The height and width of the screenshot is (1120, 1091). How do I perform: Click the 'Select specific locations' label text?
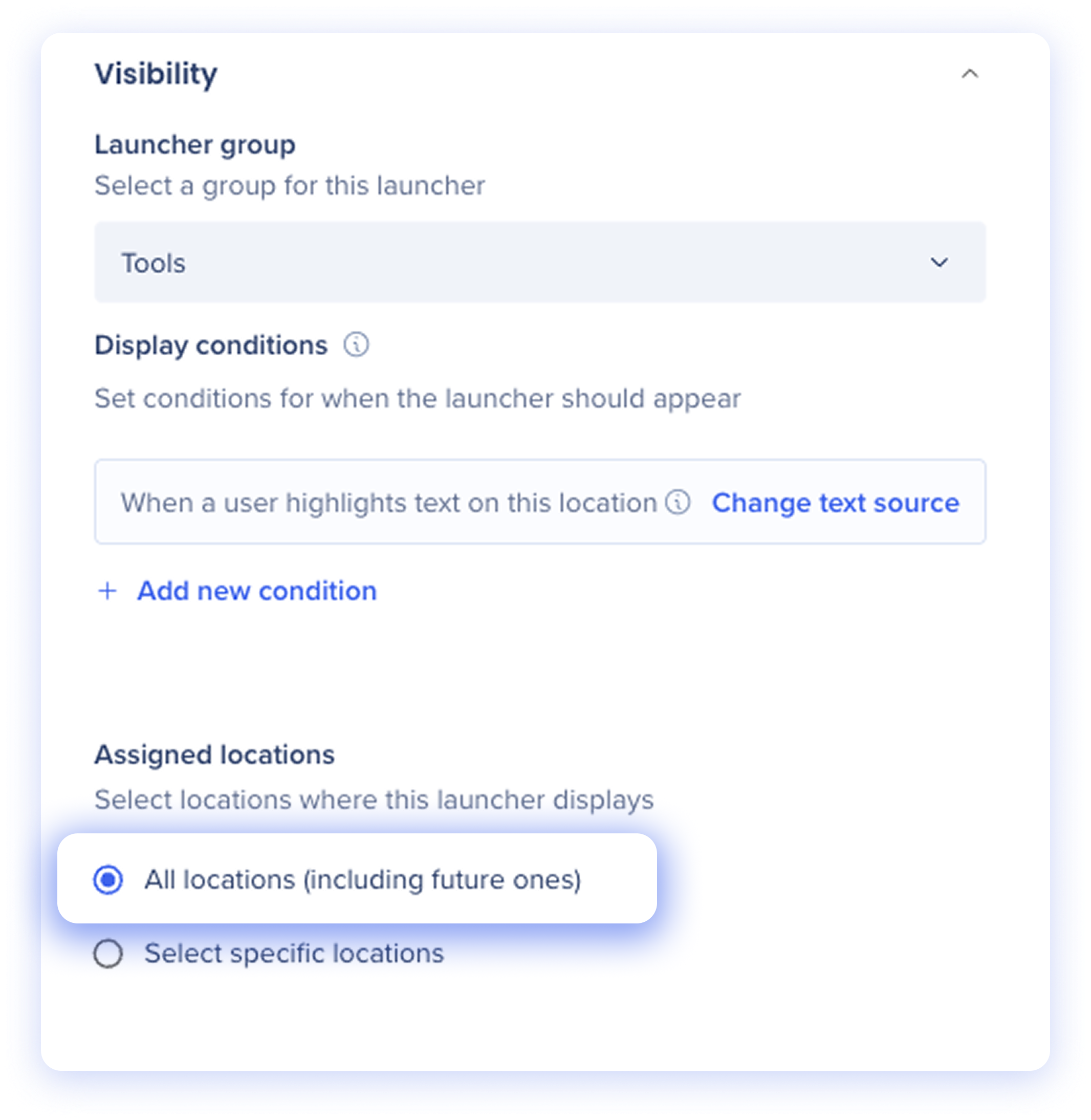pyautogui.click(x=294, y=954)
